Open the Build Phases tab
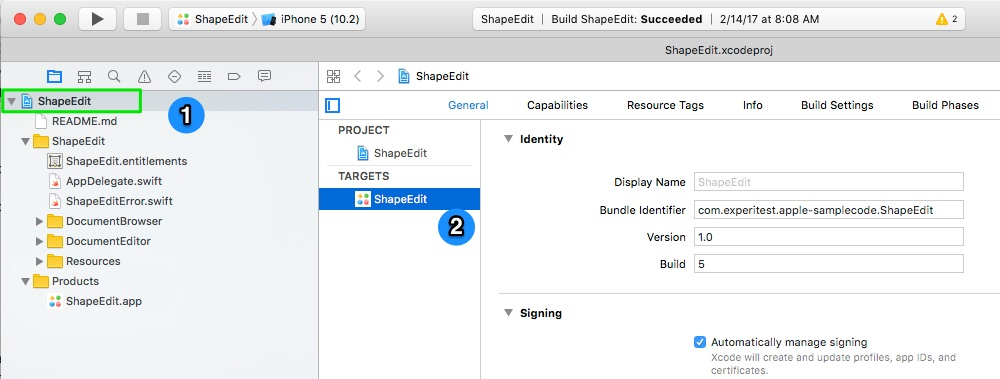The width and height of the screenshot is (1000, 379). pos(945,105)
